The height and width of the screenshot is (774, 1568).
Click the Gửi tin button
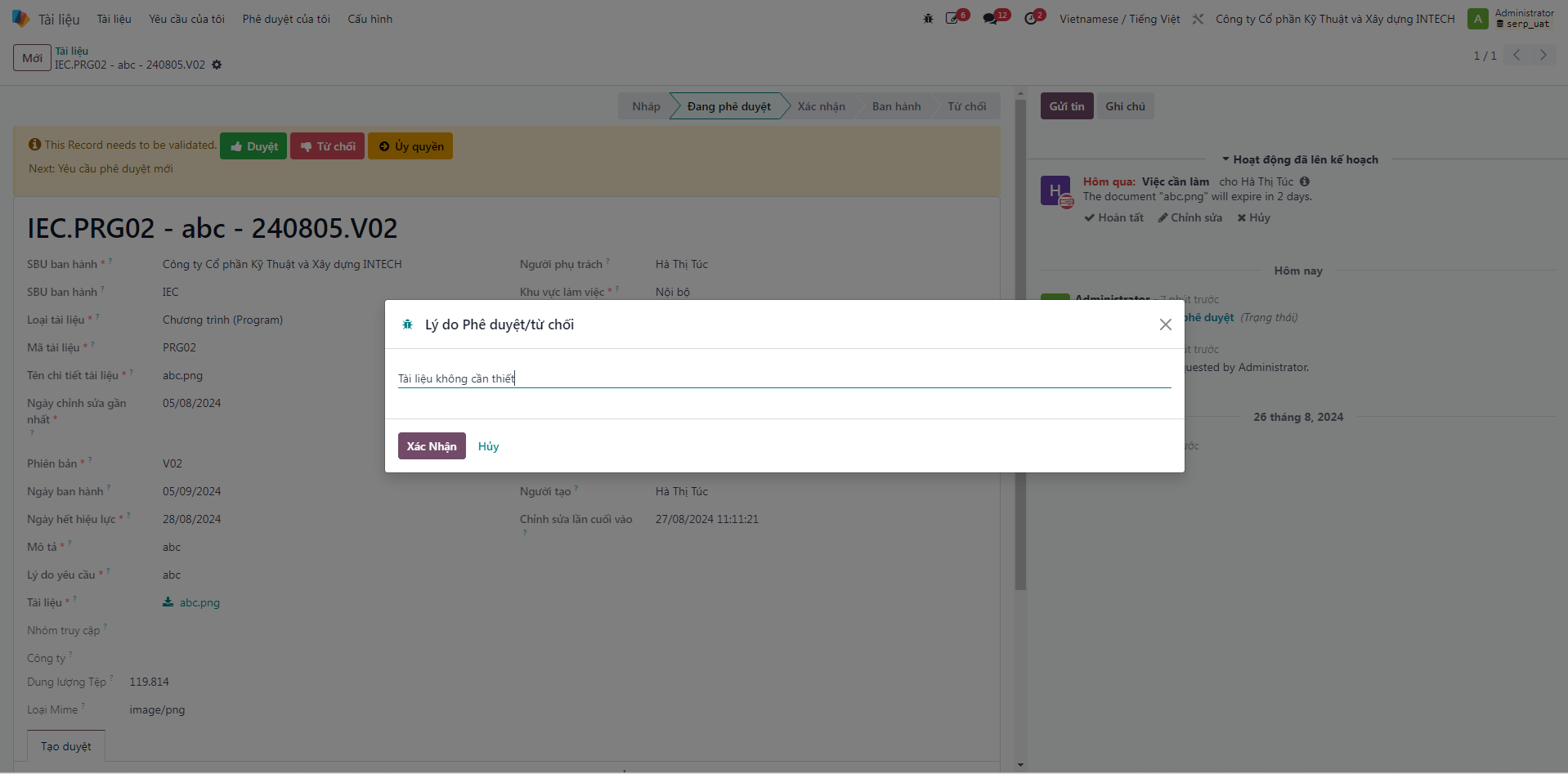click(x=1067, y=106)
